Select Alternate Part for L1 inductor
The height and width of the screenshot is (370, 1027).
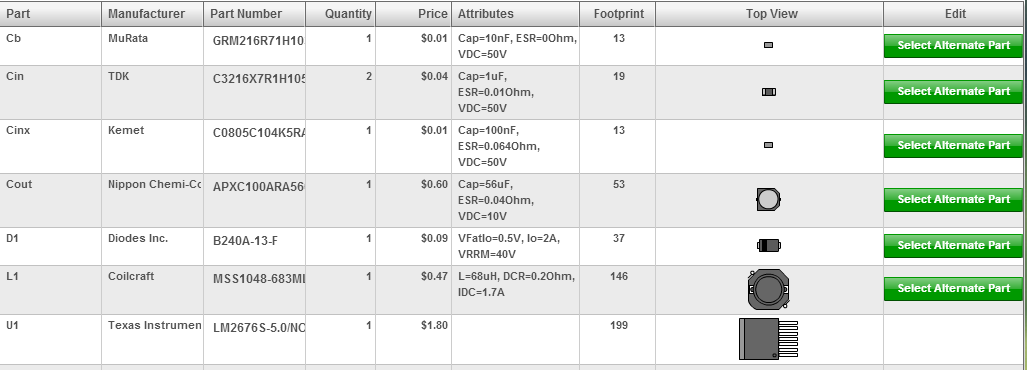pyautogui.click(x=953, y=289)
